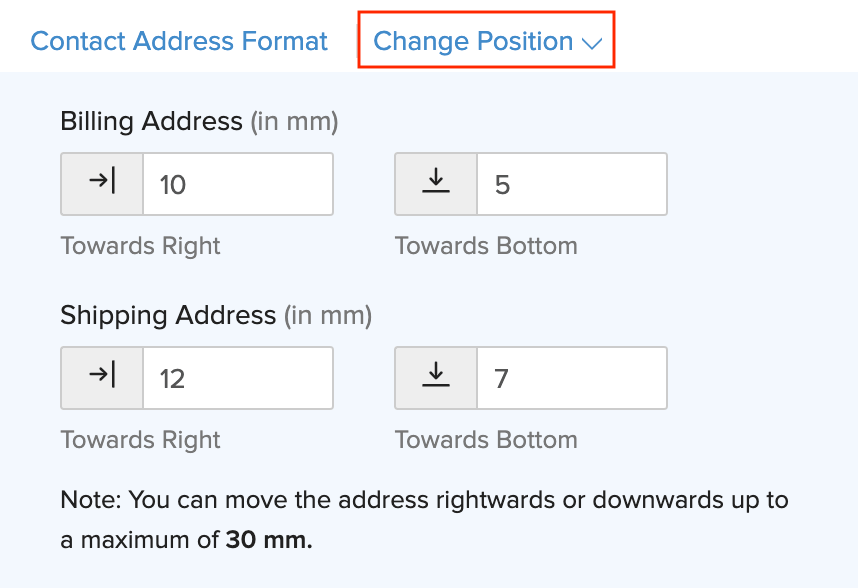Click the towards-bottom icon for Billing Address
Viewport: 858px width, 588px height.
point(436,184)
